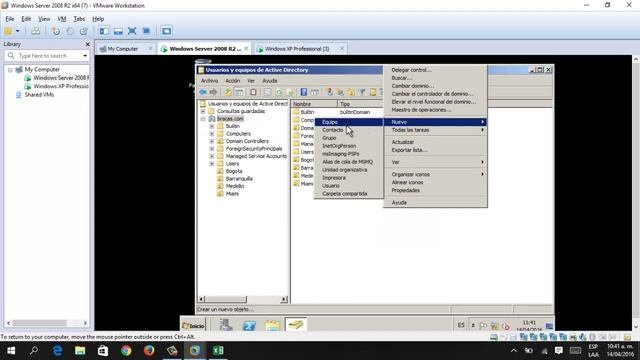This screenshot has width=640, height=360.
Task: Open Acción menu in Active Directory
Action: click(233, 81)
